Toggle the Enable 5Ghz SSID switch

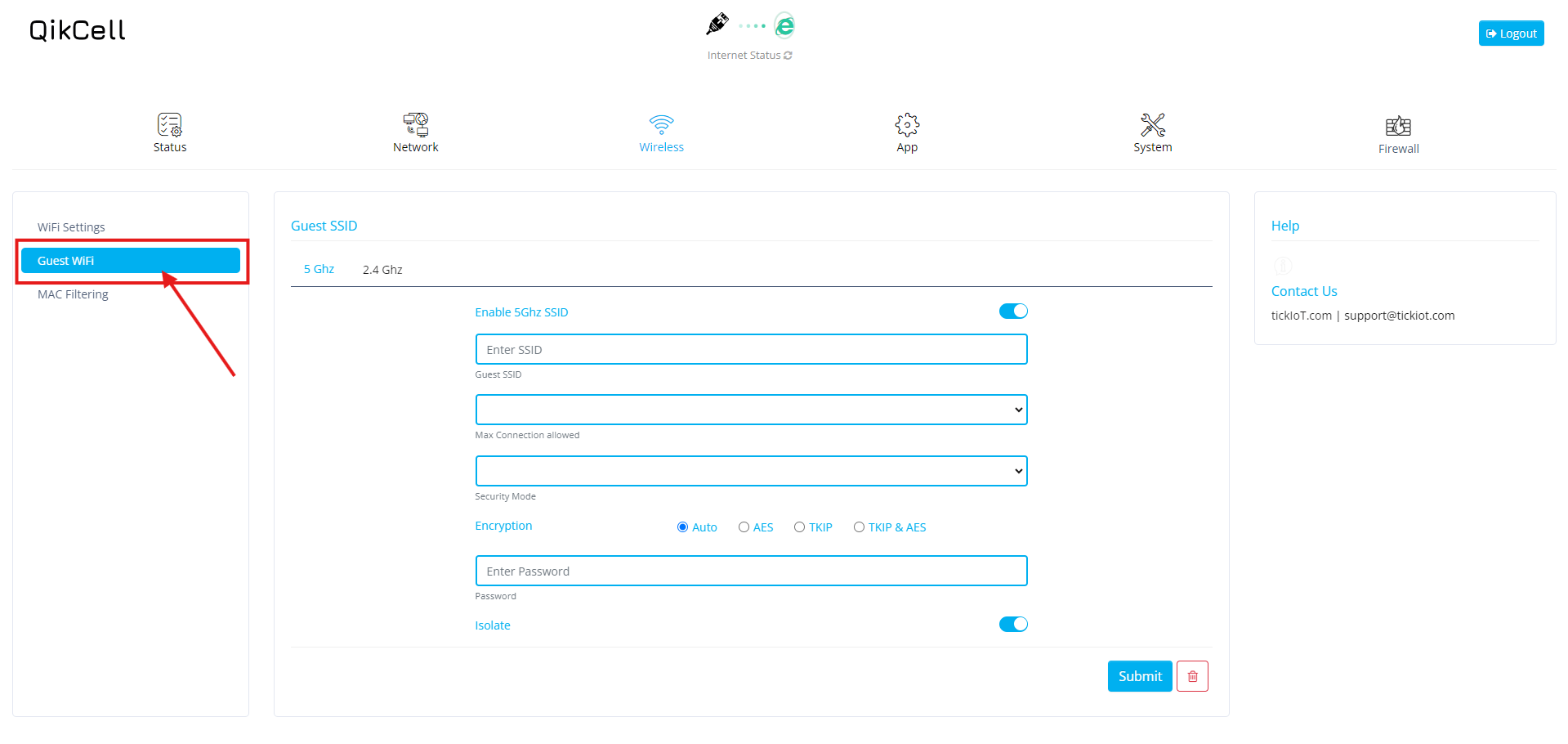tap(1013, 311)
